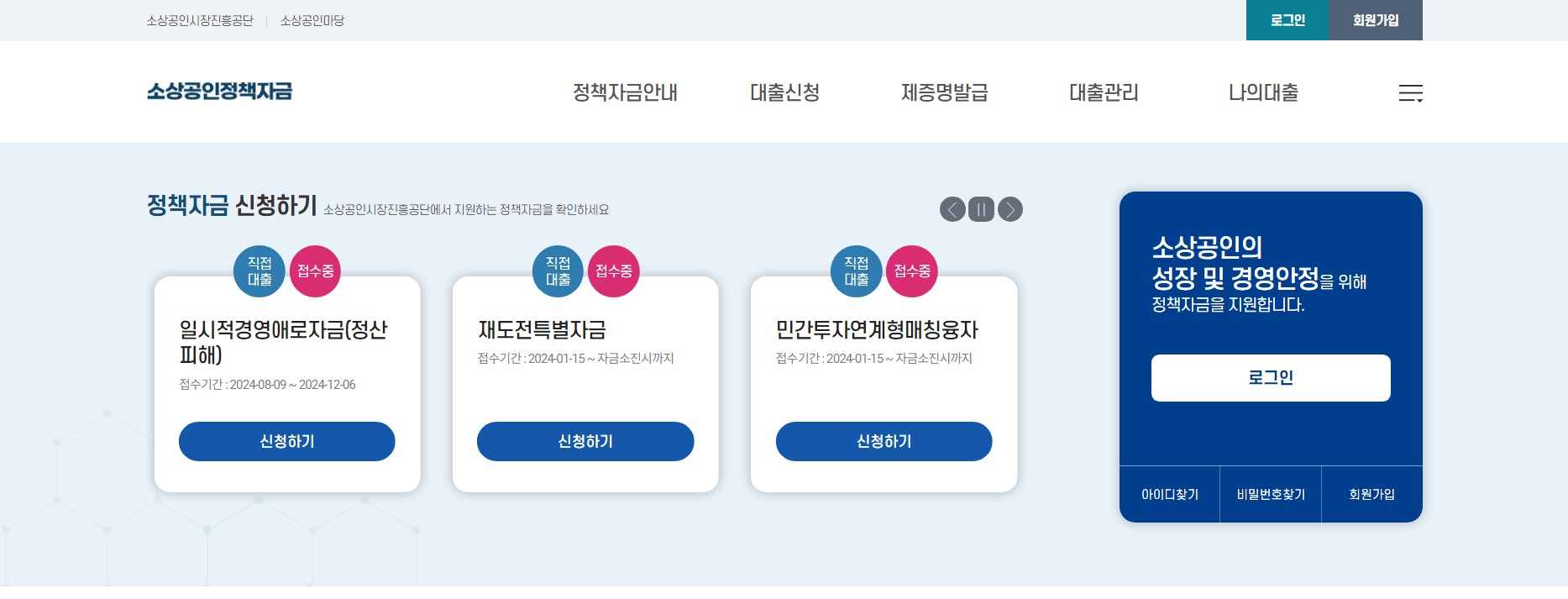Open 아이디찾기 in the blue panel

[x=1170, y=495]
